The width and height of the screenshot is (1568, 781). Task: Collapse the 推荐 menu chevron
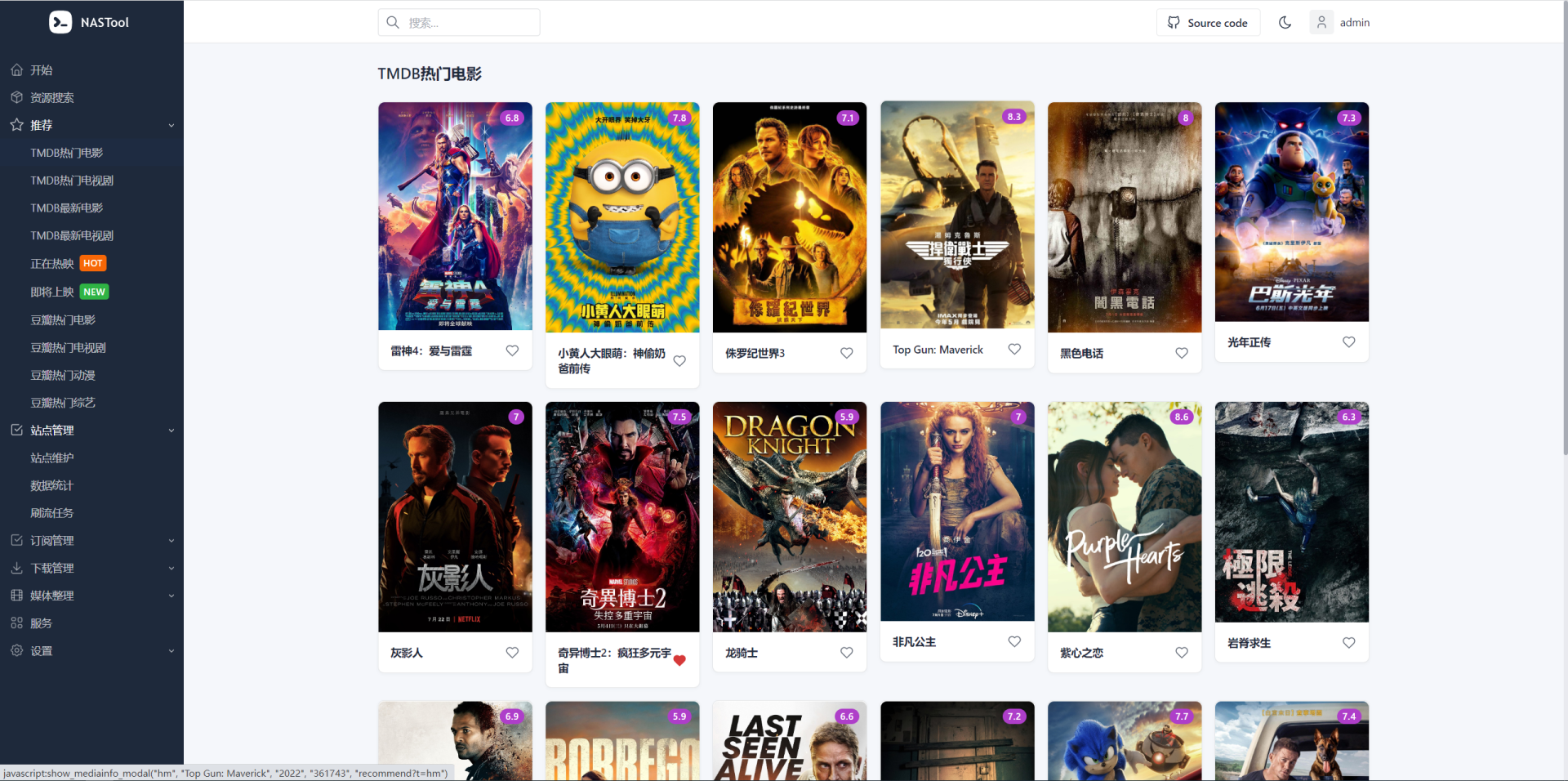coord(171,125)
